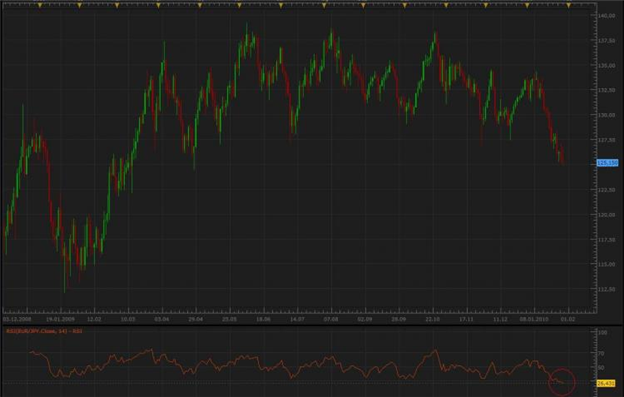Screen dimensions: 624x397
Task: Click the RSI scale 50 label
Action: tap(601, 368)
